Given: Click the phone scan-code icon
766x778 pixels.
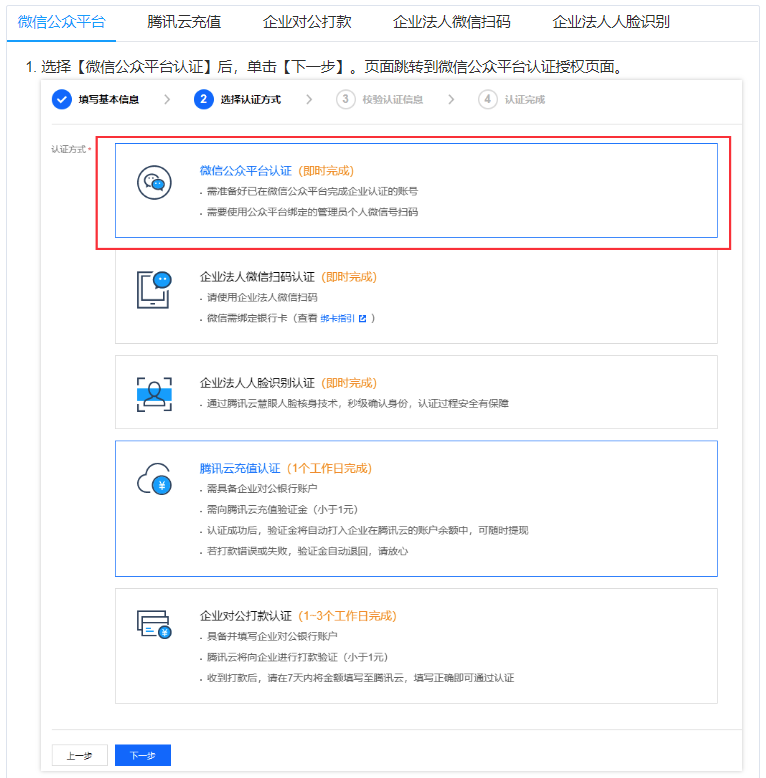Looking at the screenshot, I should point(154,290).
